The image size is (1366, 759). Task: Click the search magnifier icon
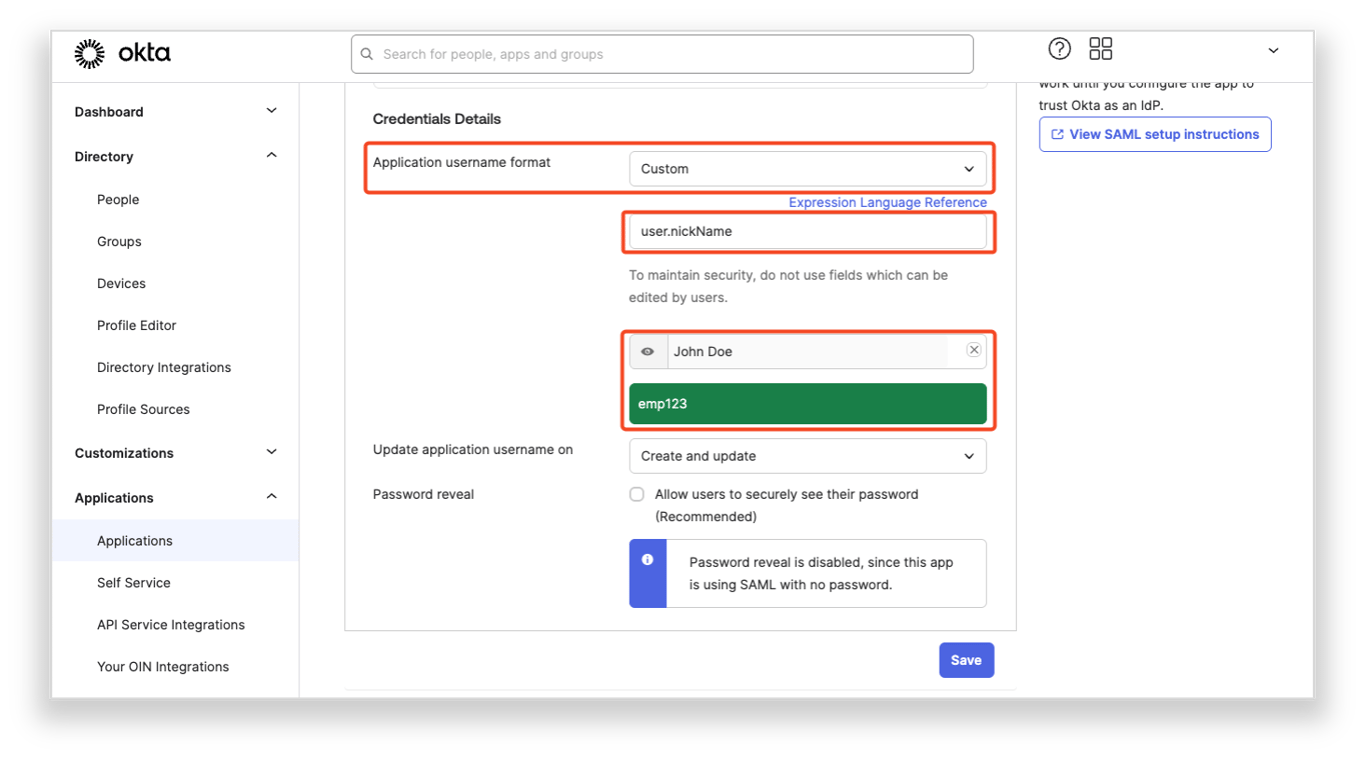point(367,54)
